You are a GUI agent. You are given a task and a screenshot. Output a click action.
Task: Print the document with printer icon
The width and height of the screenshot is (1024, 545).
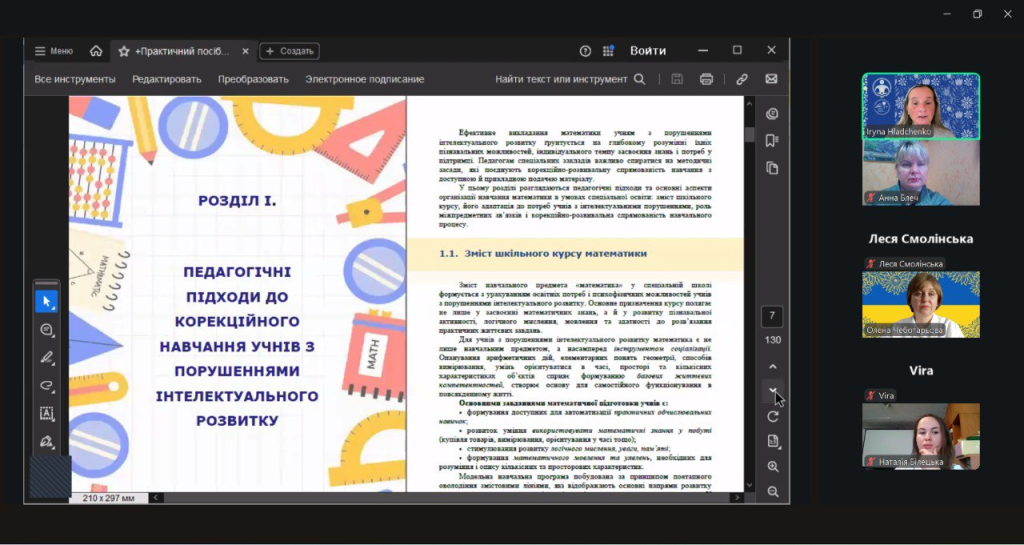click(x=706, y=79)
